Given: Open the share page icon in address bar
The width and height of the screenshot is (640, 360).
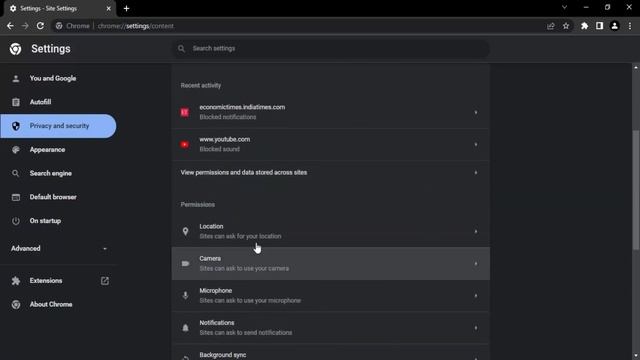Looking at the screenshot, I should 551,26.
